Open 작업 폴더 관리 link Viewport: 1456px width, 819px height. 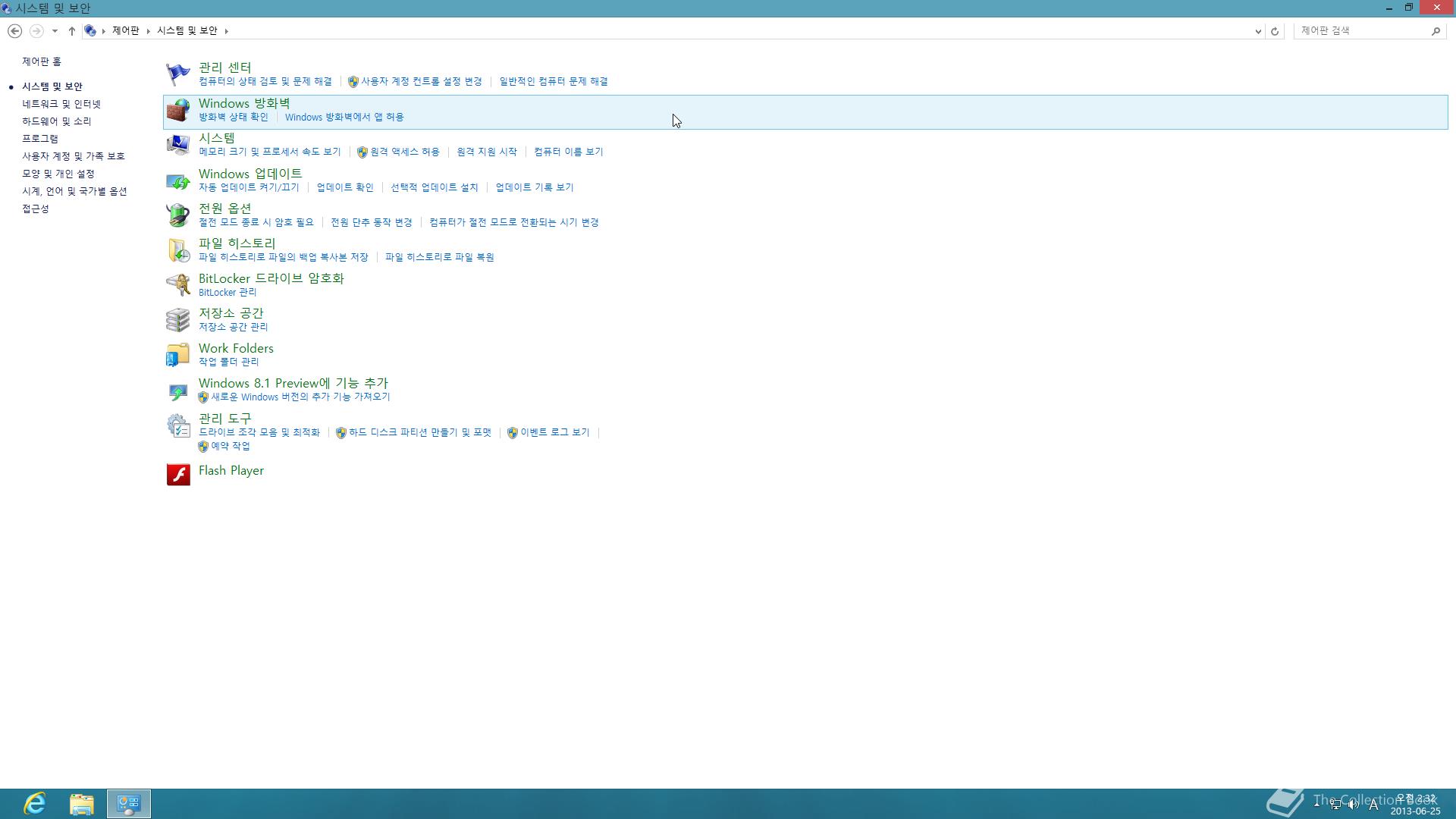pos(229,362)
